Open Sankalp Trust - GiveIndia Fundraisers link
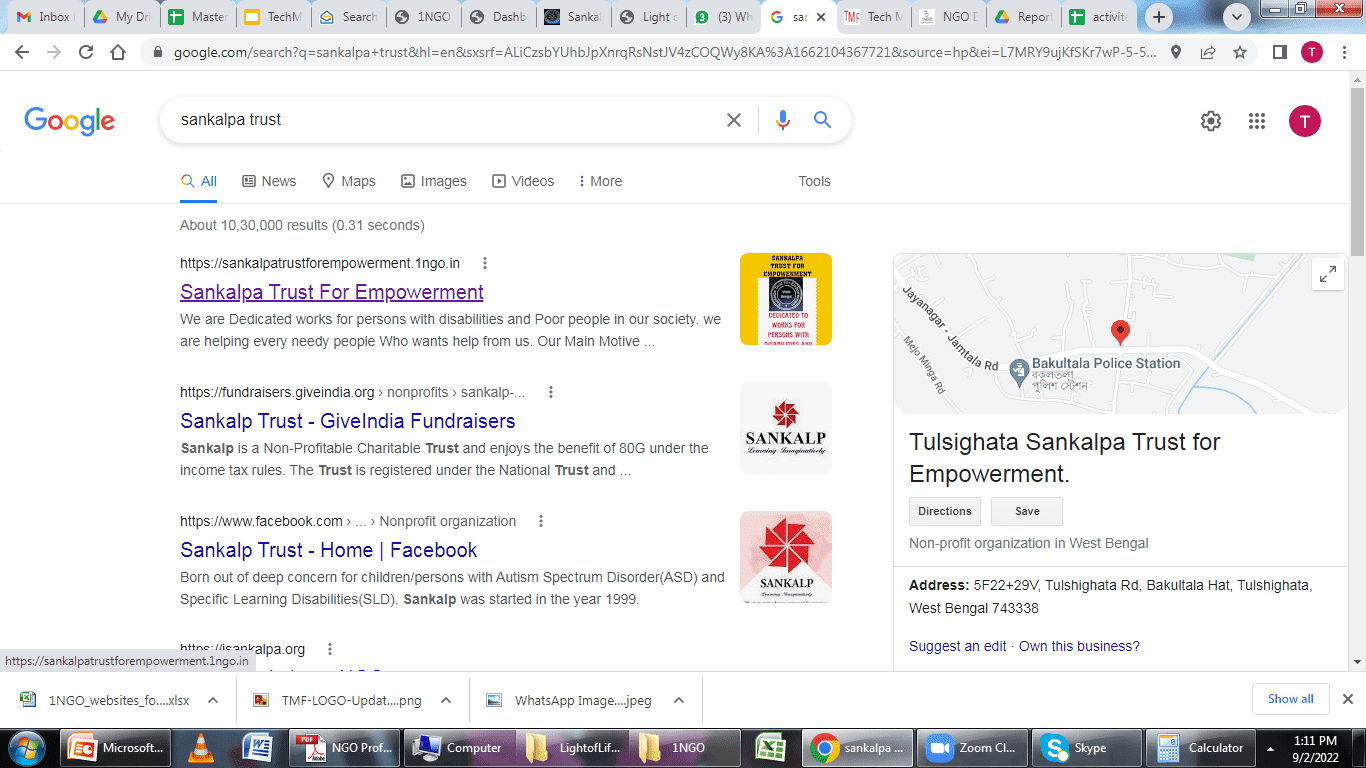The height and width of the screenshot is (768, 1366). (348, 421)
